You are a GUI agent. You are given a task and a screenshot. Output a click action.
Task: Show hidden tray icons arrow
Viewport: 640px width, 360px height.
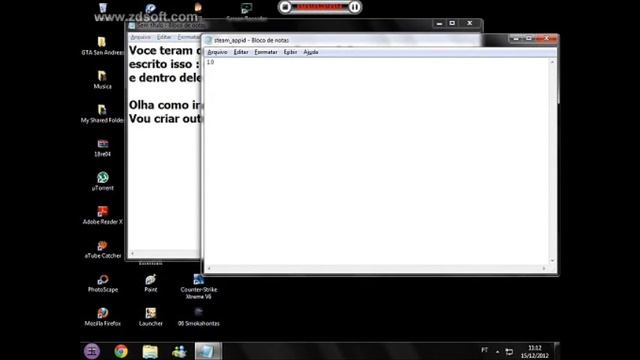pyautogui.click(x=497, y=351)
